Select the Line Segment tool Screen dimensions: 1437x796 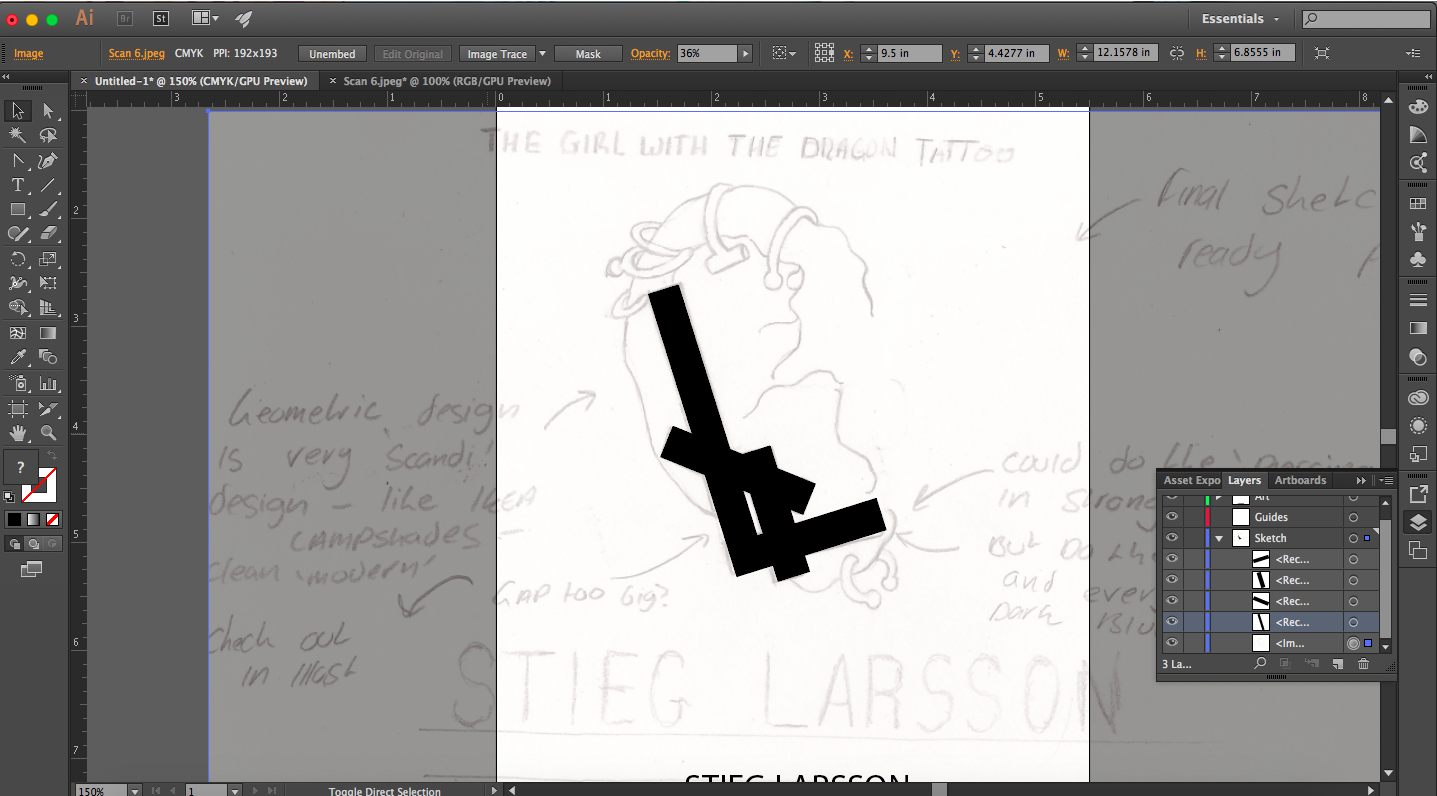[48, 185]
